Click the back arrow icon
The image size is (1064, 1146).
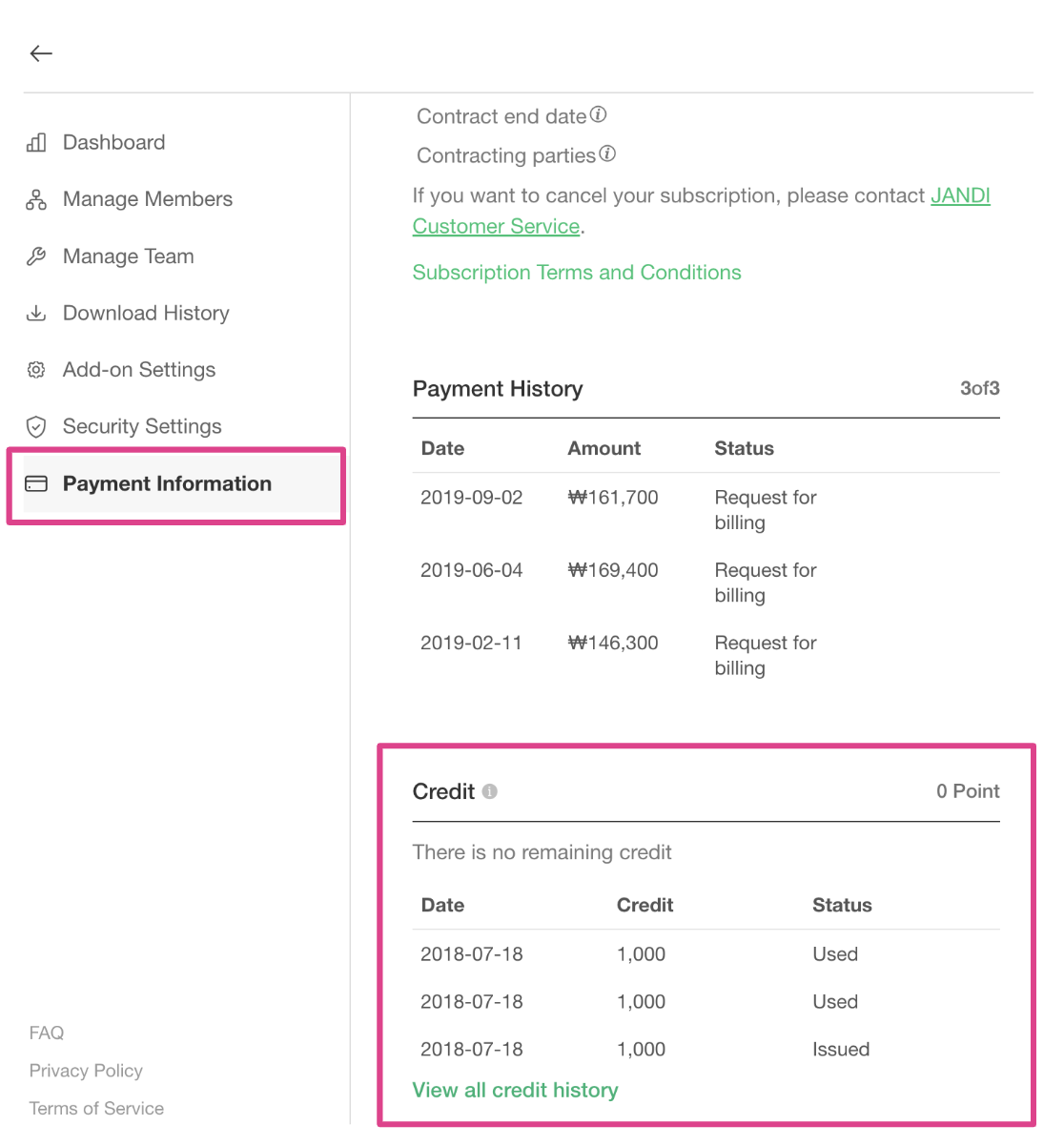pos(41,53)
